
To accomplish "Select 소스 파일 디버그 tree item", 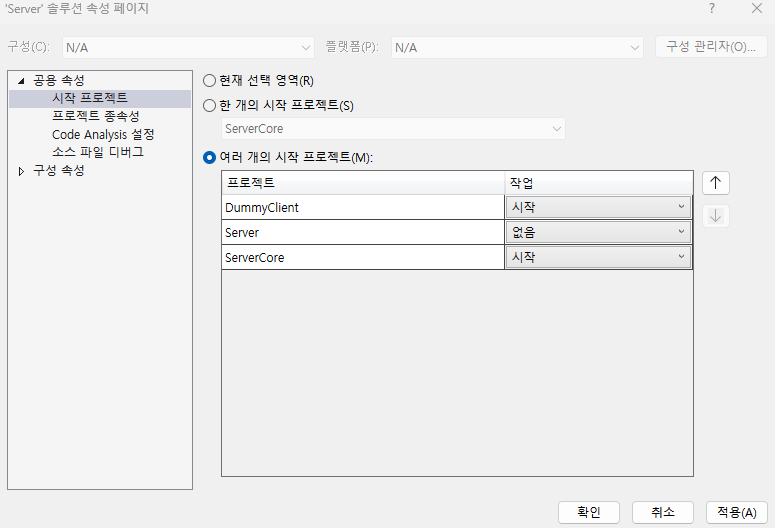I will (x=98, y=152).
